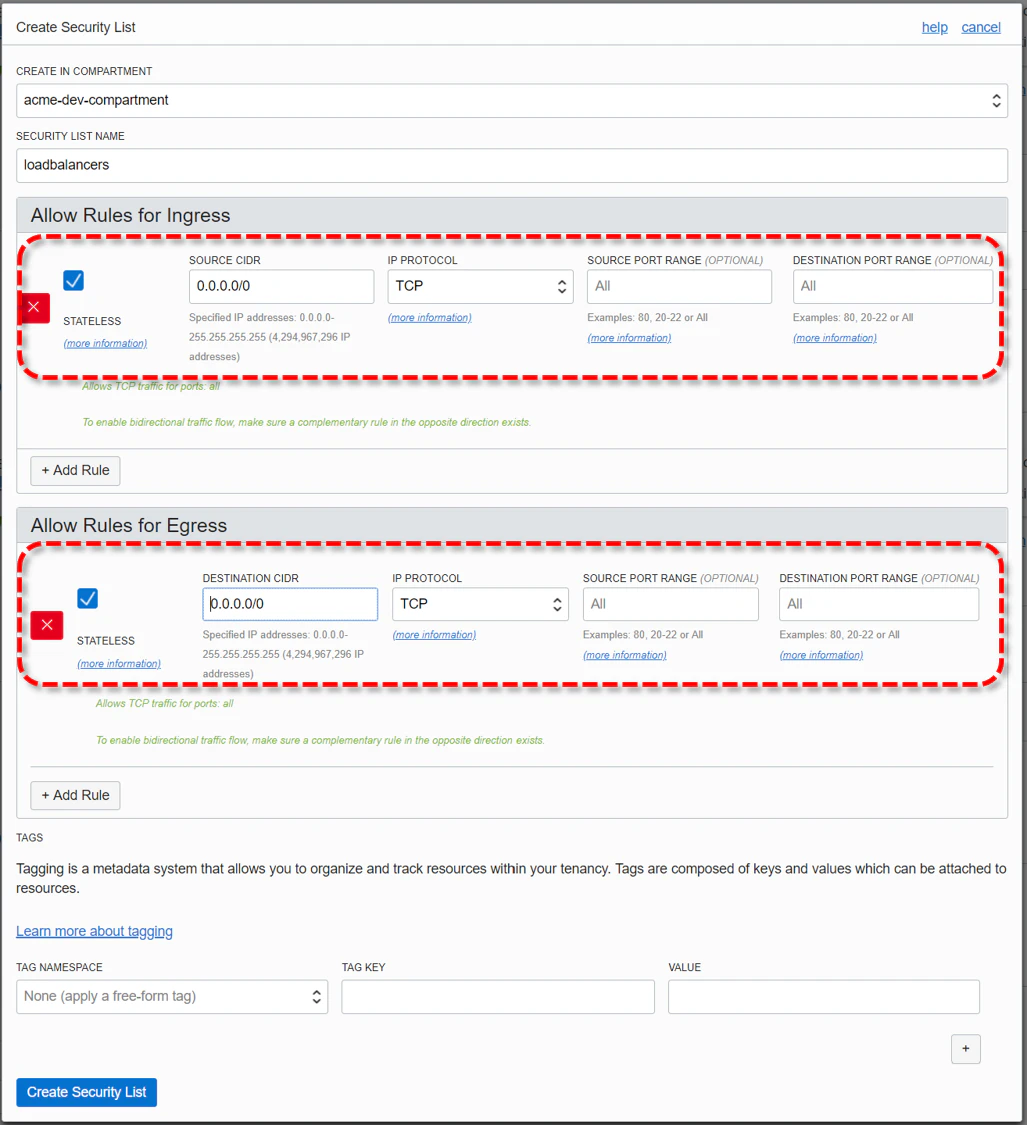The height and width of the screenshot is (1125, 1027).
Task: Open more information under ingress Source Port Range
Action: 629,338
